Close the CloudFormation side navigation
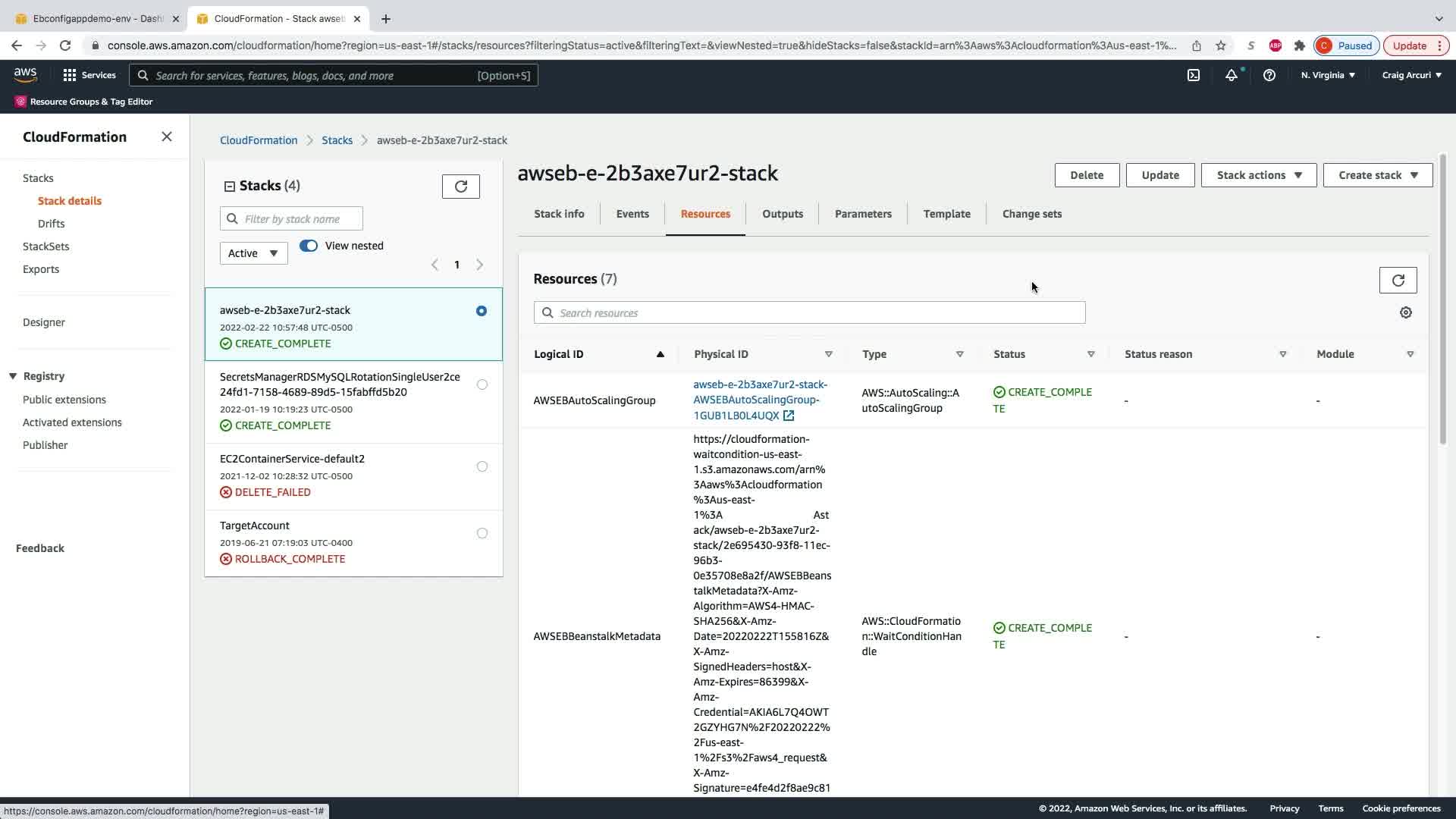Image resolution: width=1456 pixels, height=819 pixels. coord(167,137)
